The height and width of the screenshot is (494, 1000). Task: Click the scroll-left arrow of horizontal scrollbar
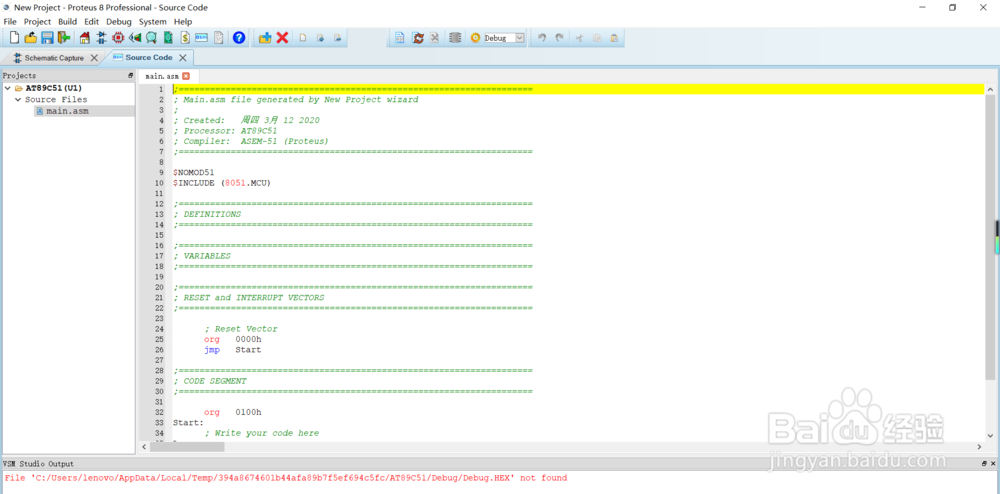tap(145, 447)
